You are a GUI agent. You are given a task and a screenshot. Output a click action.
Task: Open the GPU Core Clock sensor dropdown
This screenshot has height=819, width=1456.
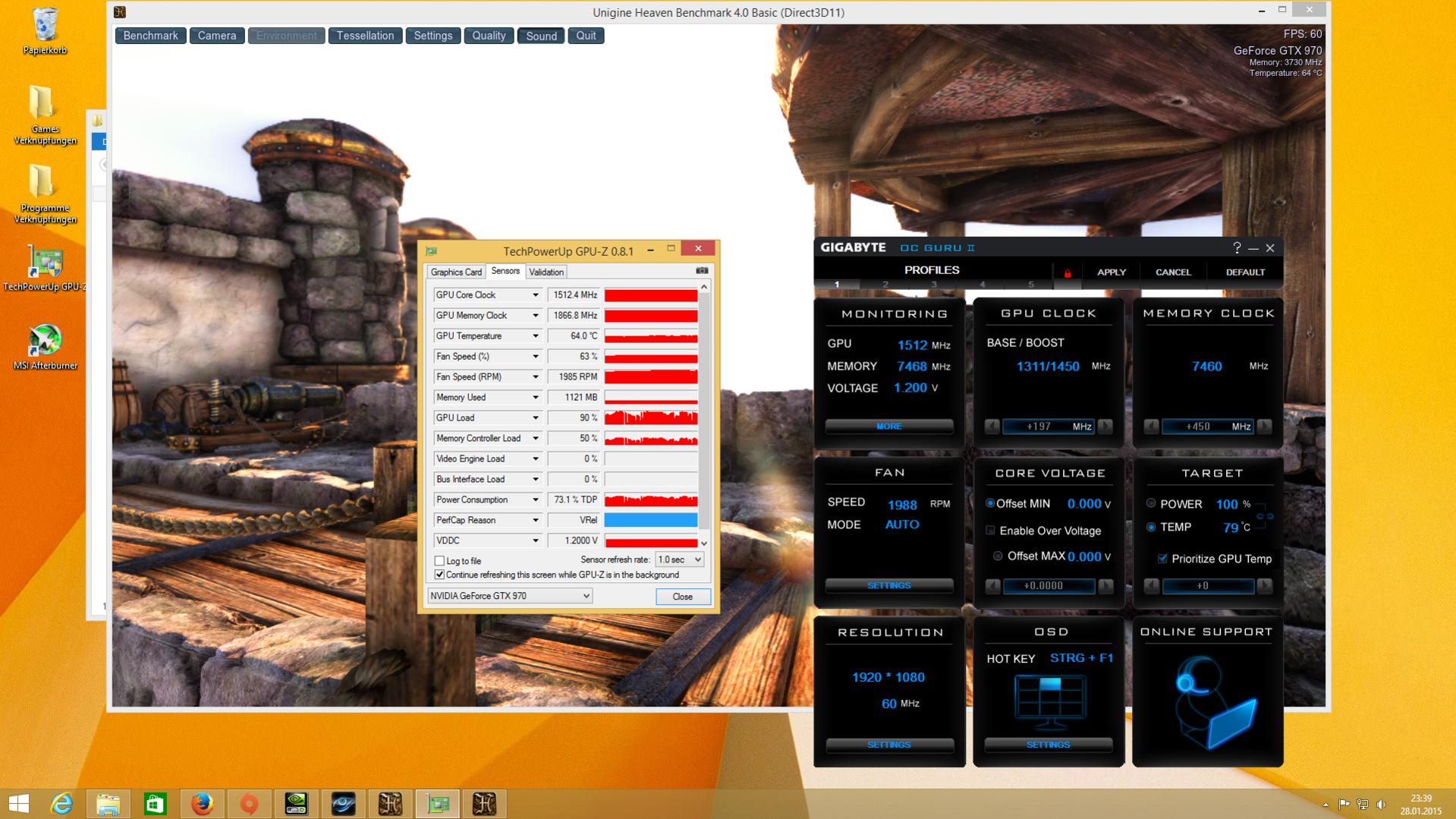pyautogui.click(x=535, y=295)
